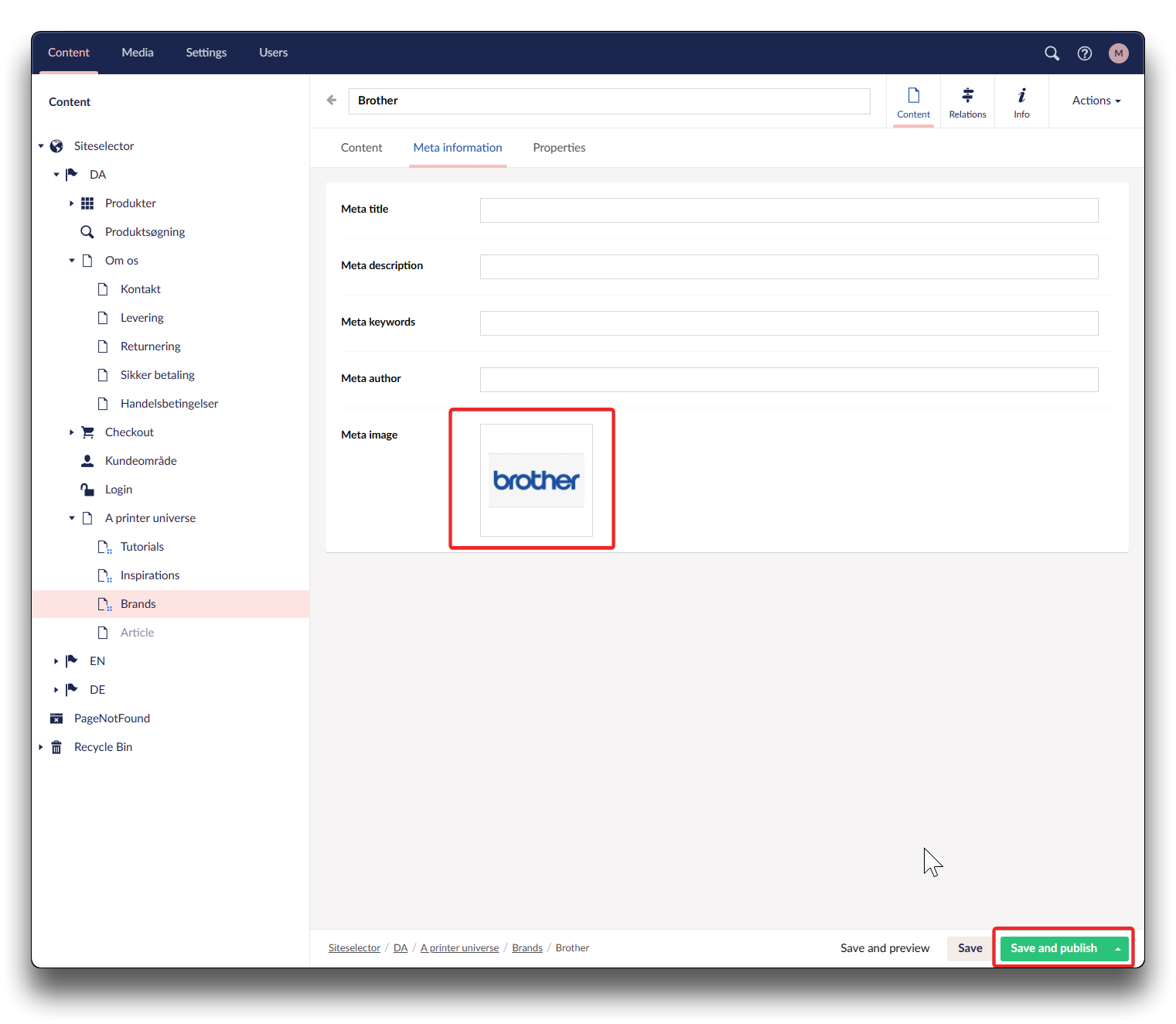Image resolution: width=1176 pixels, height=1024 pixels.
Task: Click the back arrow beside the Brother name
Action: (x=332, y=101)
